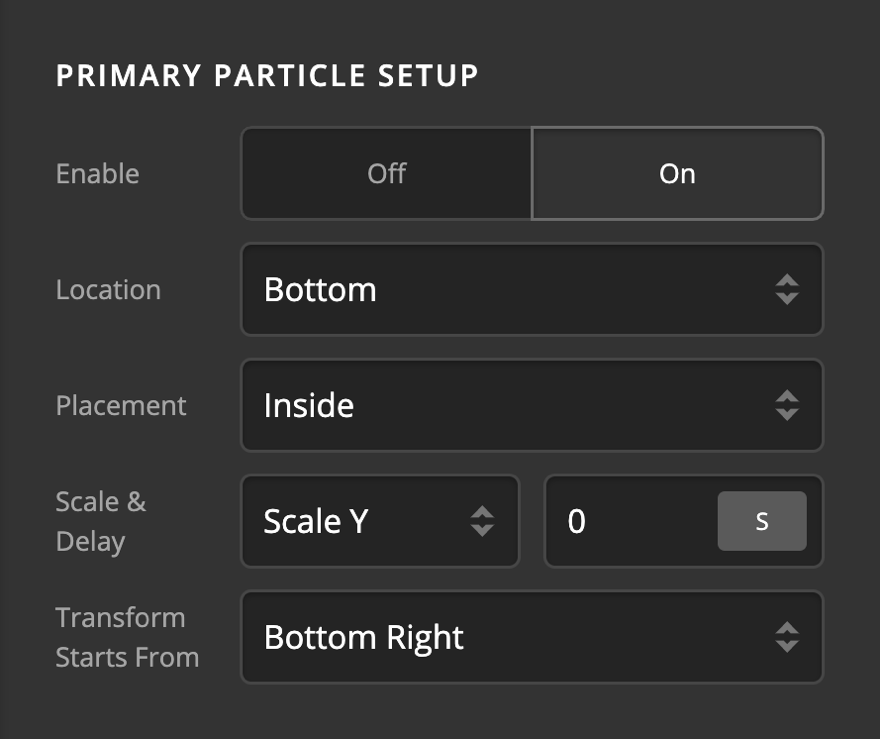Viewport: 880px width, 739px height.
Task: Open the Placement dropdown showing Inside
Action: pos(530,406)
